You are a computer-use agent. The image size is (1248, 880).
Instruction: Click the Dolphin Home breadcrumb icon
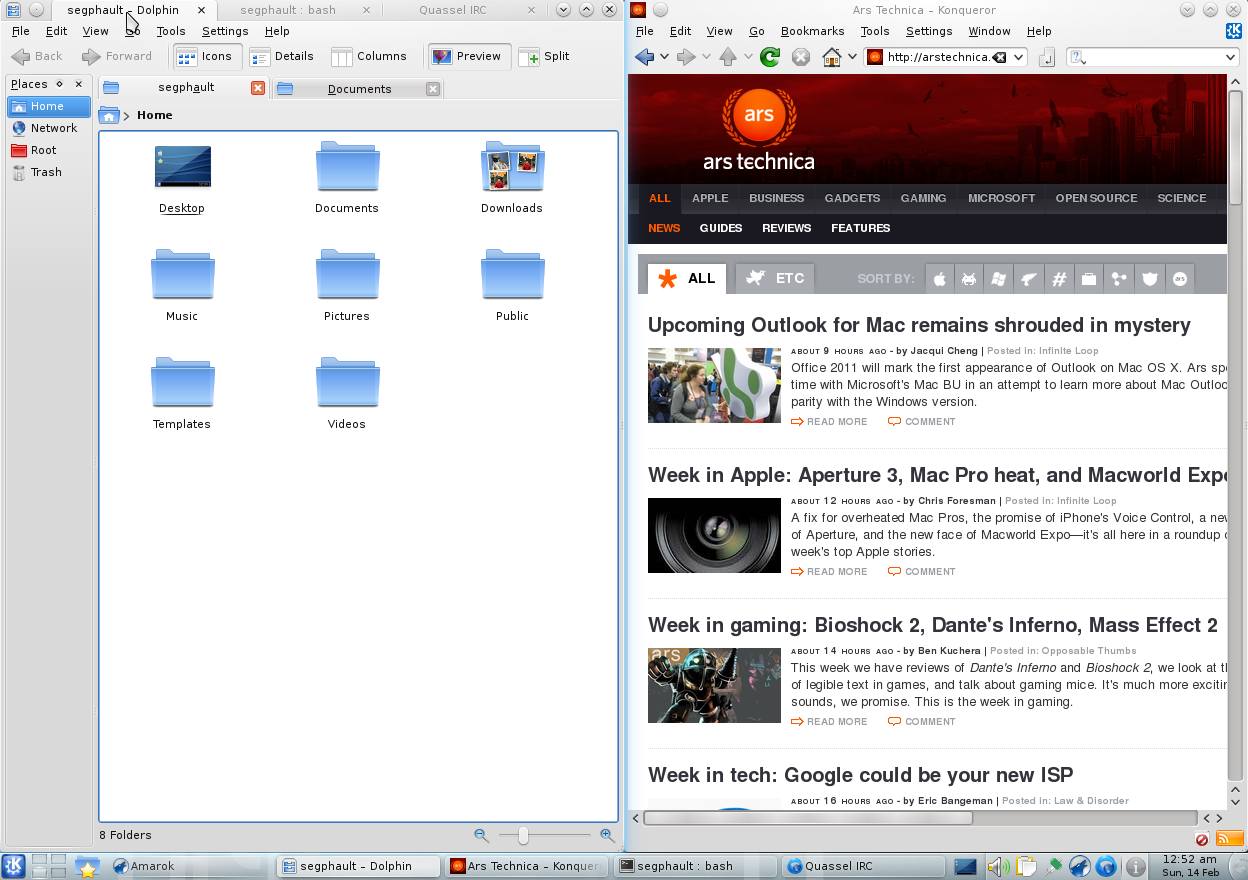coord(109,116)
